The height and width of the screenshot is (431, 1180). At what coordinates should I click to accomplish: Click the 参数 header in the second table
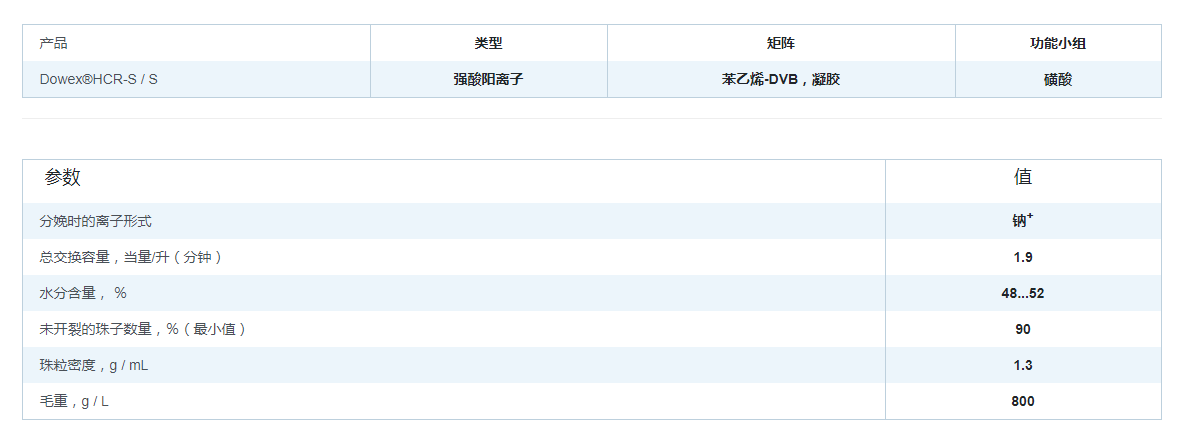[x=62, y=178]
